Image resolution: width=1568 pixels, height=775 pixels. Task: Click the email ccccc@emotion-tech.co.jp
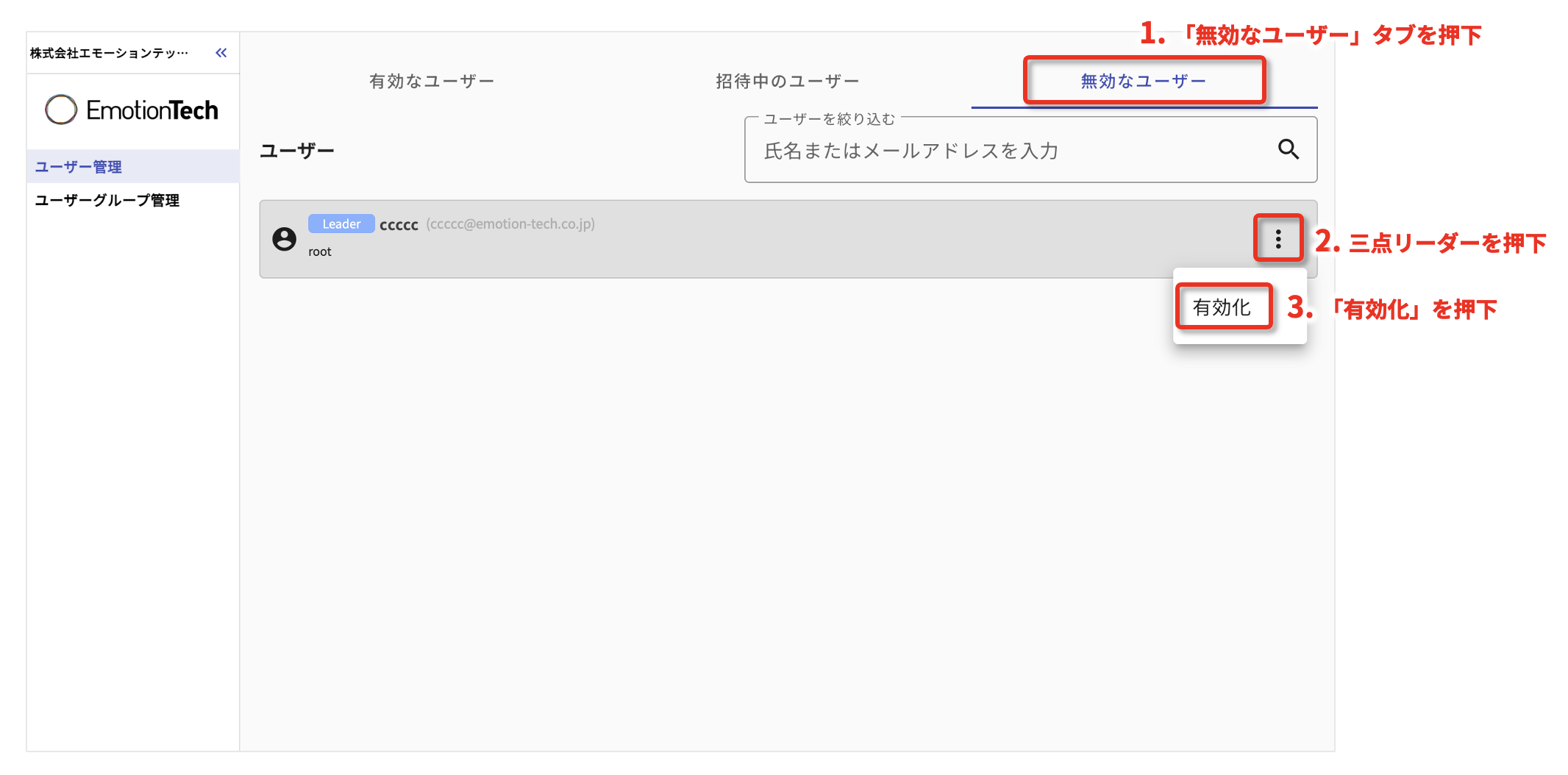click(510, 224)
